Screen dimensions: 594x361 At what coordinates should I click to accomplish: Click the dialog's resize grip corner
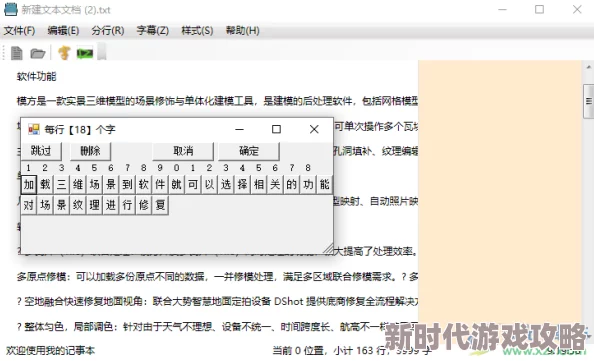click(x=328, y=248)
